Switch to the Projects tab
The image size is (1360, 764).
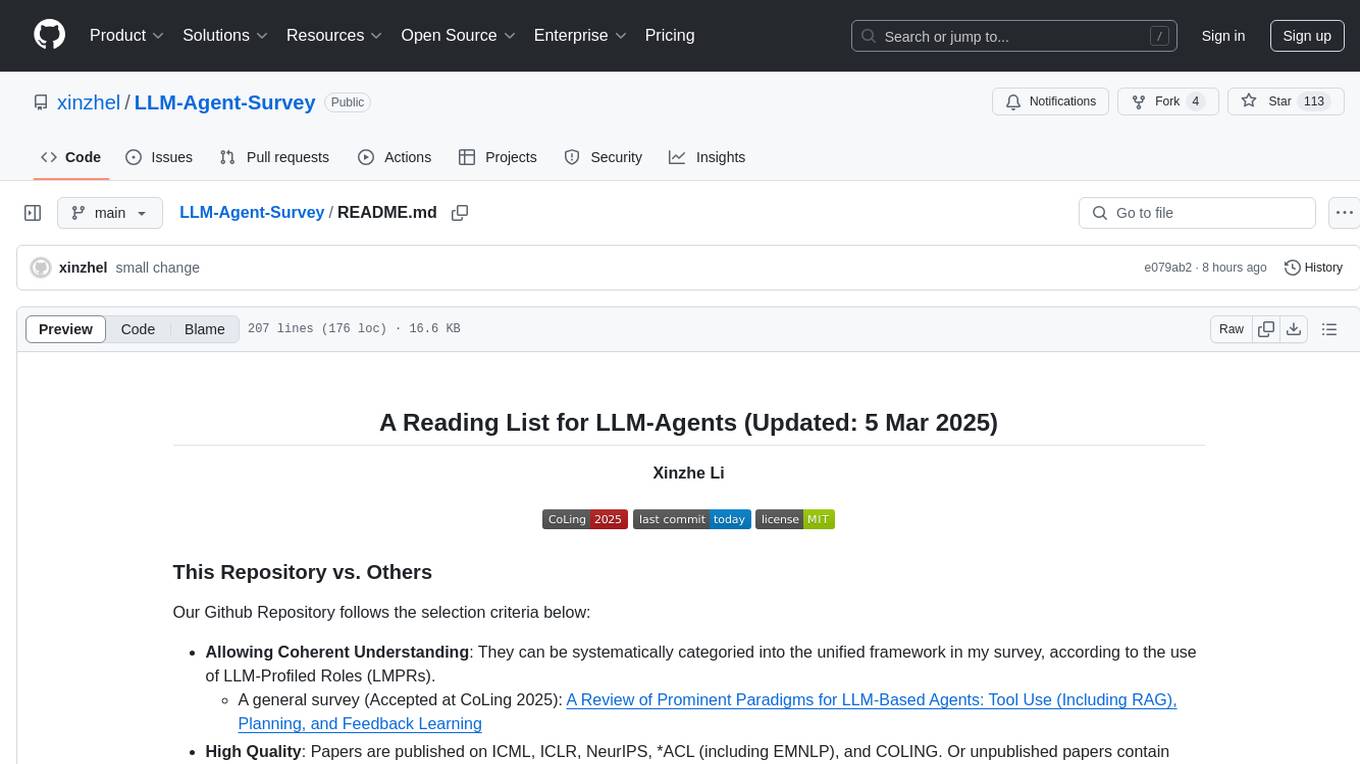pyautogui.click(x=498, y=157)
